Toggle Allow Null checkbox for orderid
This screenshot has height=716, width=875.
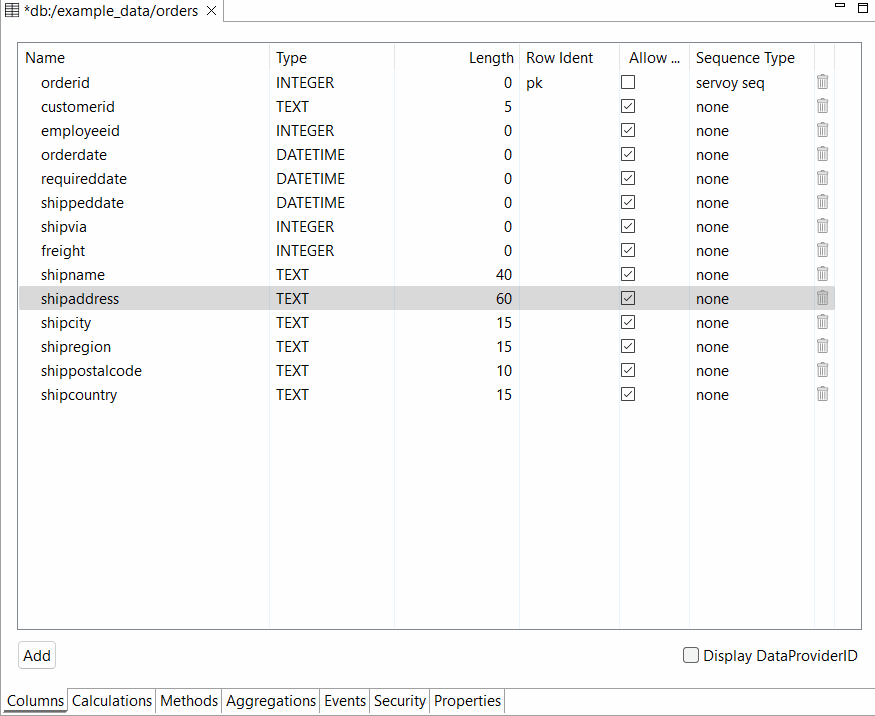(628, 82)
